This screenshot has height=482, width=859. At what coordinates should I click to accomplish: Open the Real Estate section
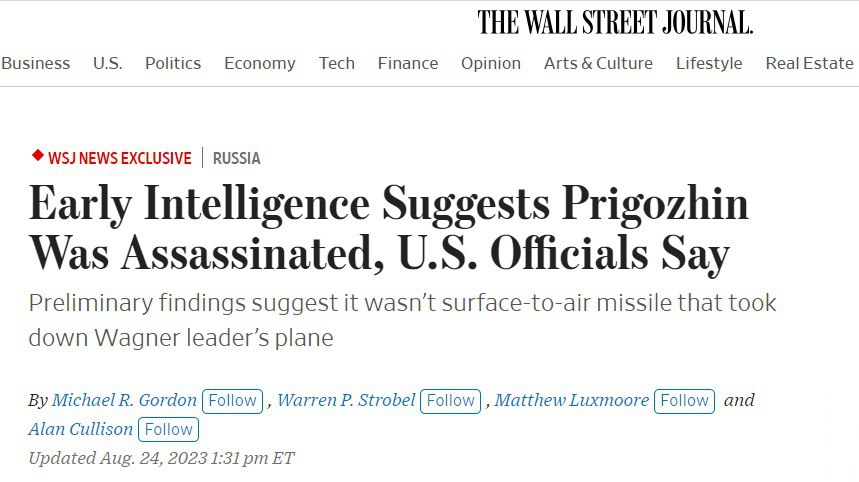pos(810,63)
